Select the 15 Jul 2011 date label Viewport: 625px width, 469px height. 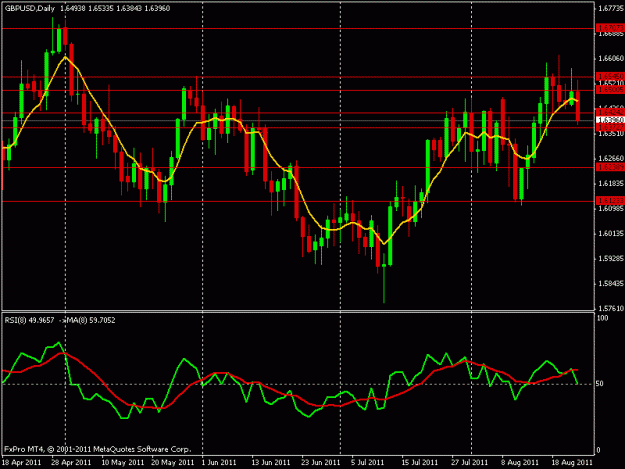[420, 463]
